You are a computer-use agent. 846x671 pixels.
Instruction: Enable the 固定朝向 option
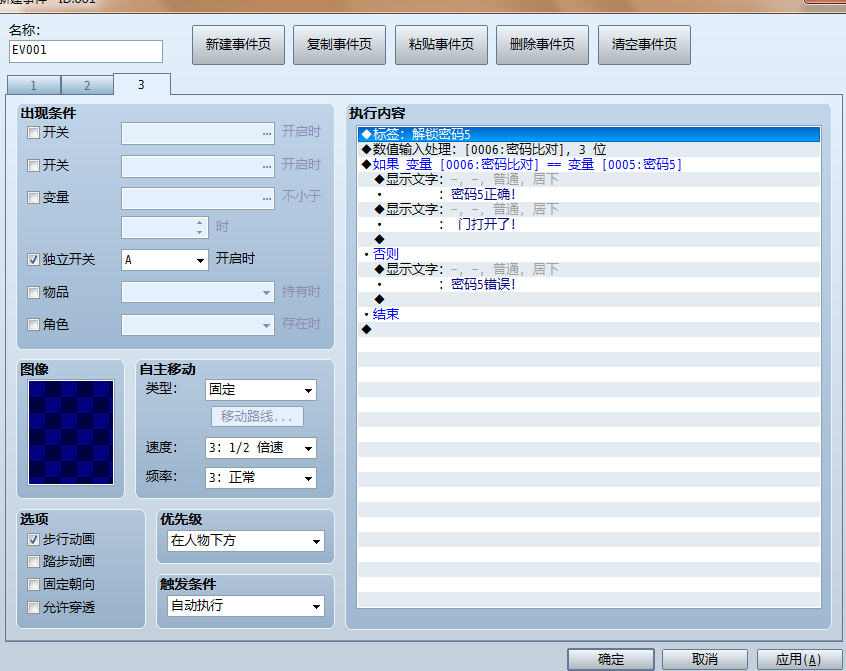click(x=33, y=585)
